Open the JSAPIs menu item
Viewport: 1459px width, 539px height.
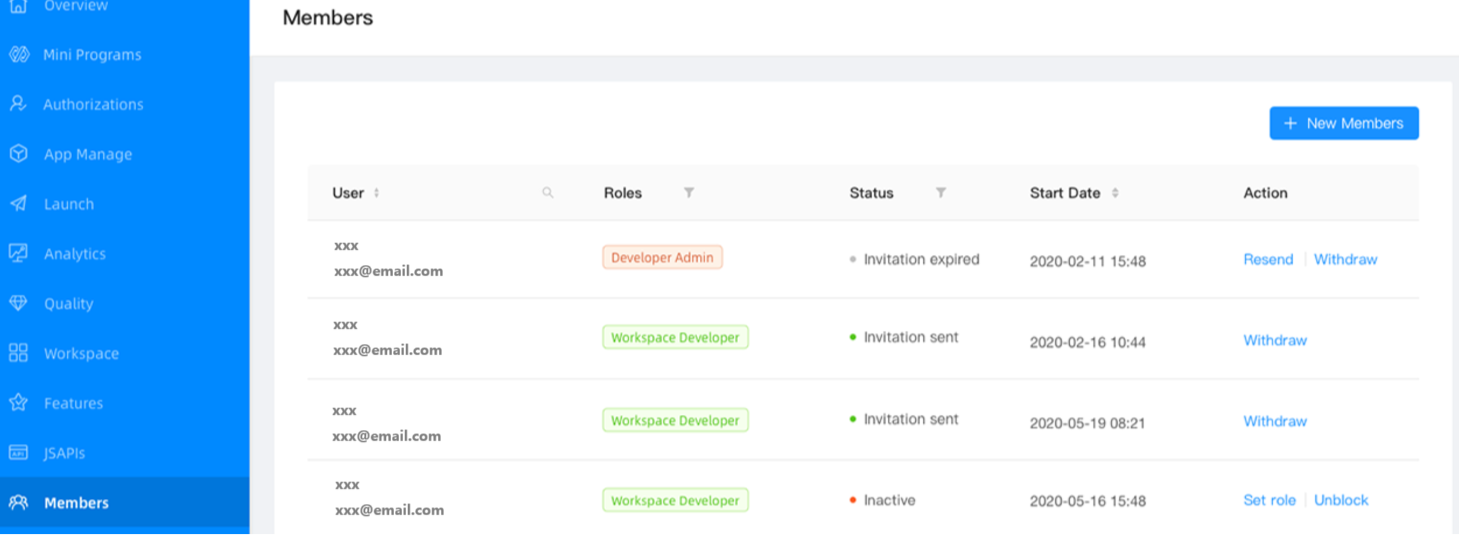(64, 453)
